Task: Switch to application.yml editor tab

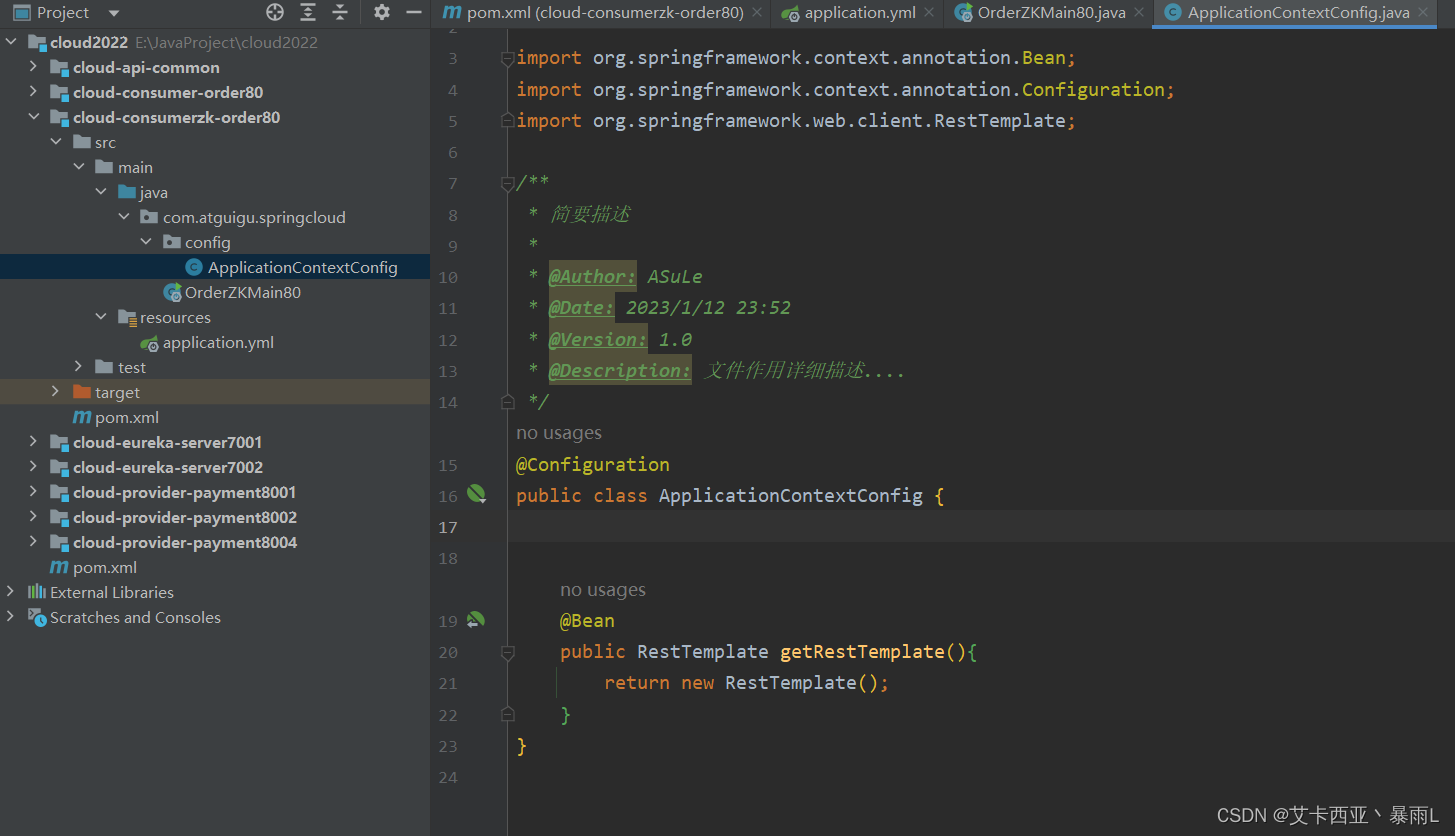Action: 860,13
